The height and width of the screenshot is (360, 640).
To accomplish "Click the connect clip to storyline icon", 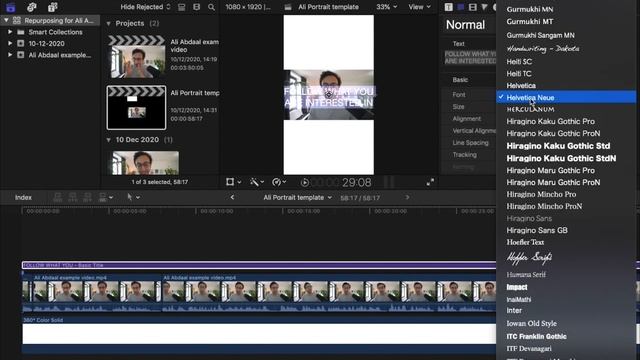I will [x=58, y=198].
